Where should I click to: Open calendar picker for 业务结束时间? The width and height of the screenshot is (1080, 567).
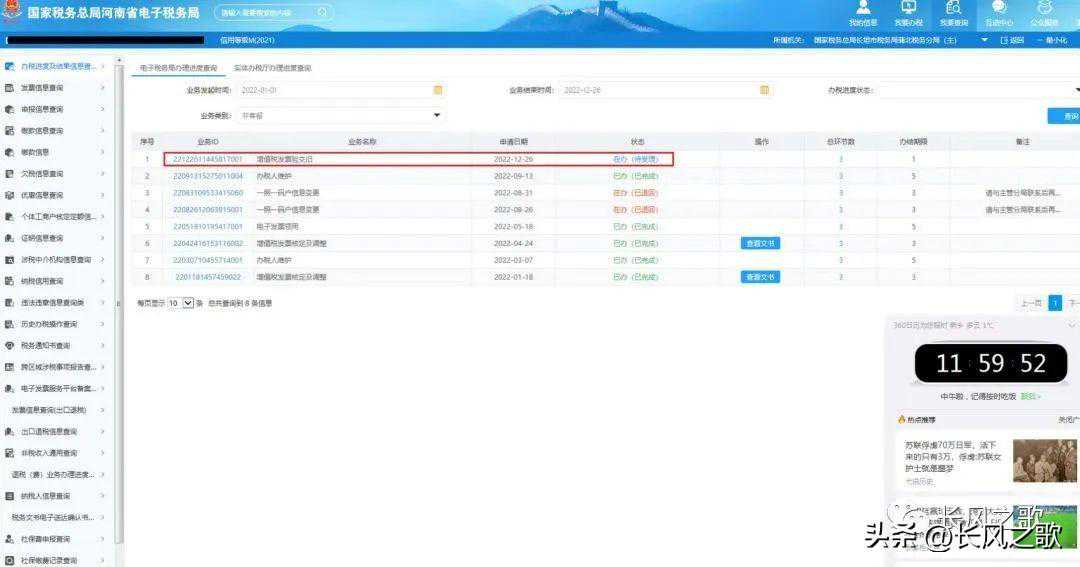764,90
